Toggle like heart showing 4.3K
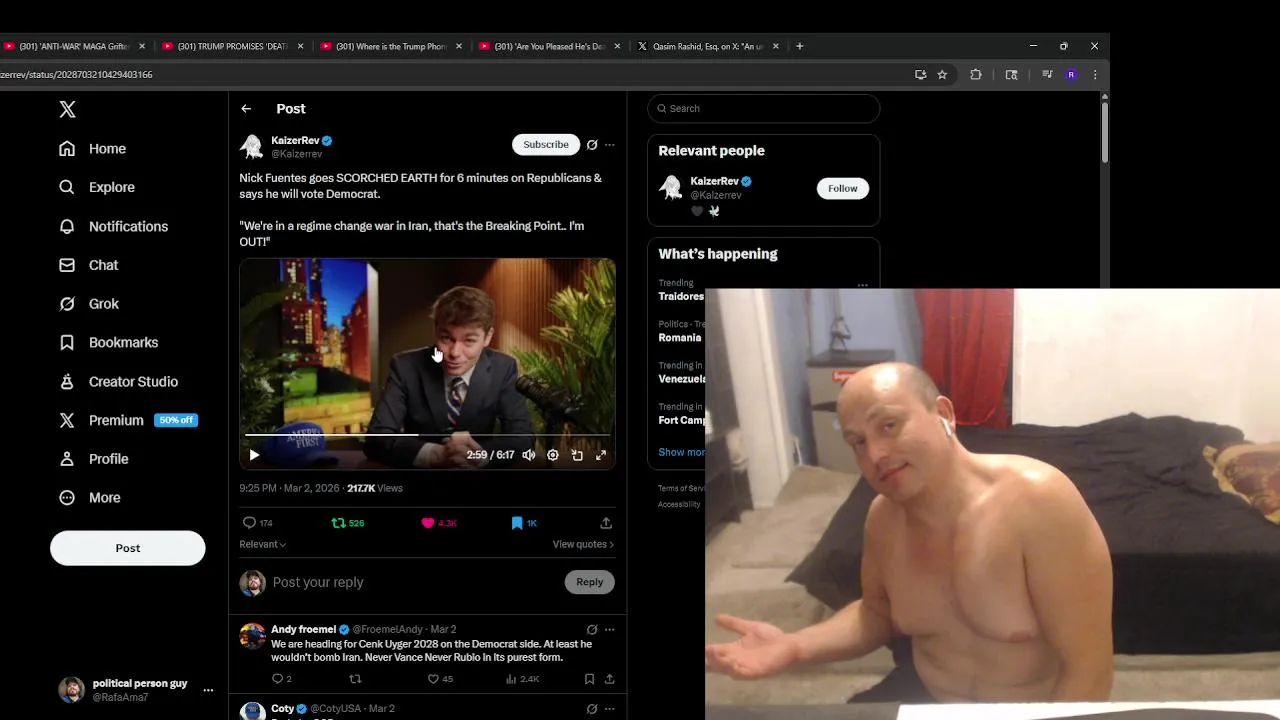Image resolution: width=1280 pixels, height=720 pixels. coord(439,523)
